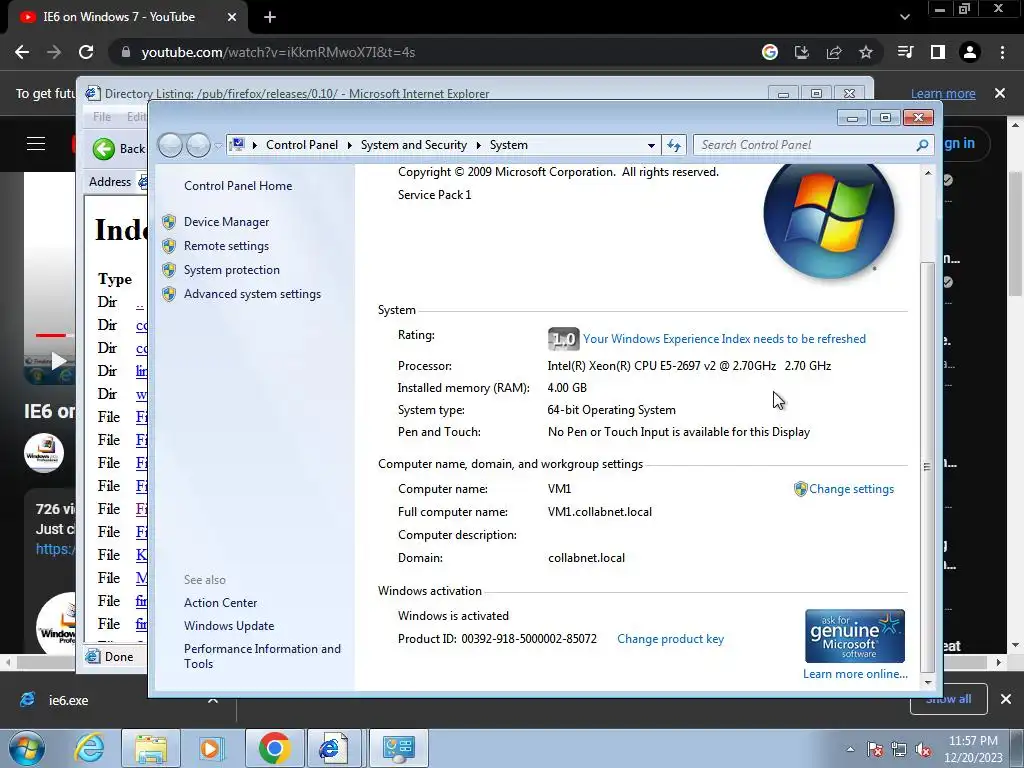Open System protection link
Viewport: 1024px width, 768px height.
point(231,270)
